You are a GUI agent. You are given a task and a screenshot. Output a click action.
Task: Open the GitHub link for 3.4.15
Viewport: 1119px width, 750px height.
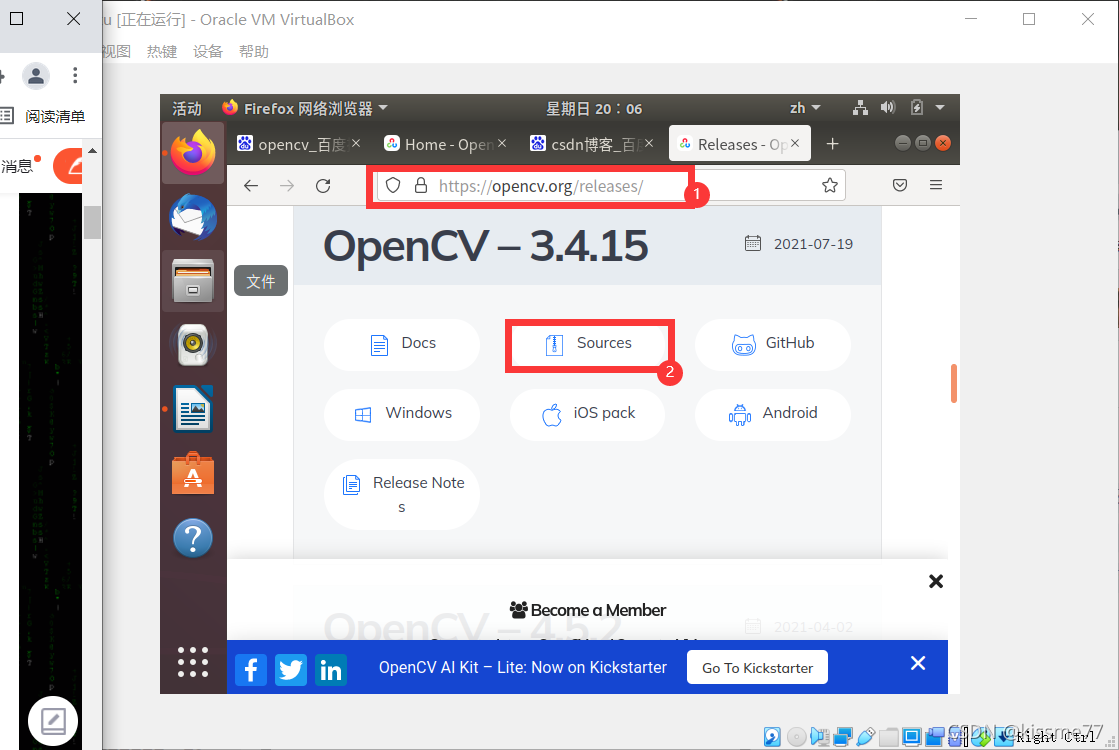773,345
